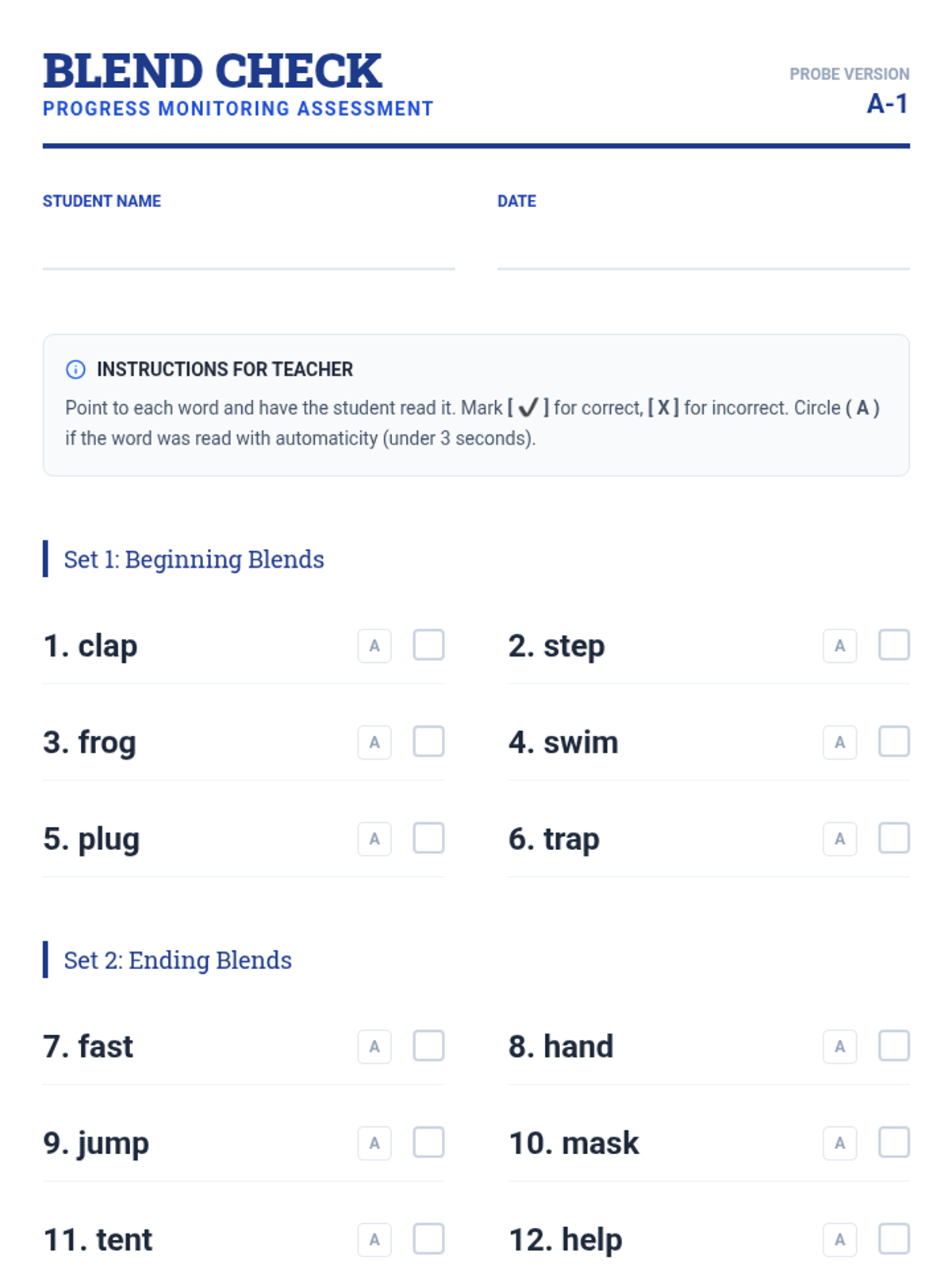The height and width of the screenshot is (1270, 952).
Task: Select the Set 2: Ending Blends heading
Action: coord(178,960)
